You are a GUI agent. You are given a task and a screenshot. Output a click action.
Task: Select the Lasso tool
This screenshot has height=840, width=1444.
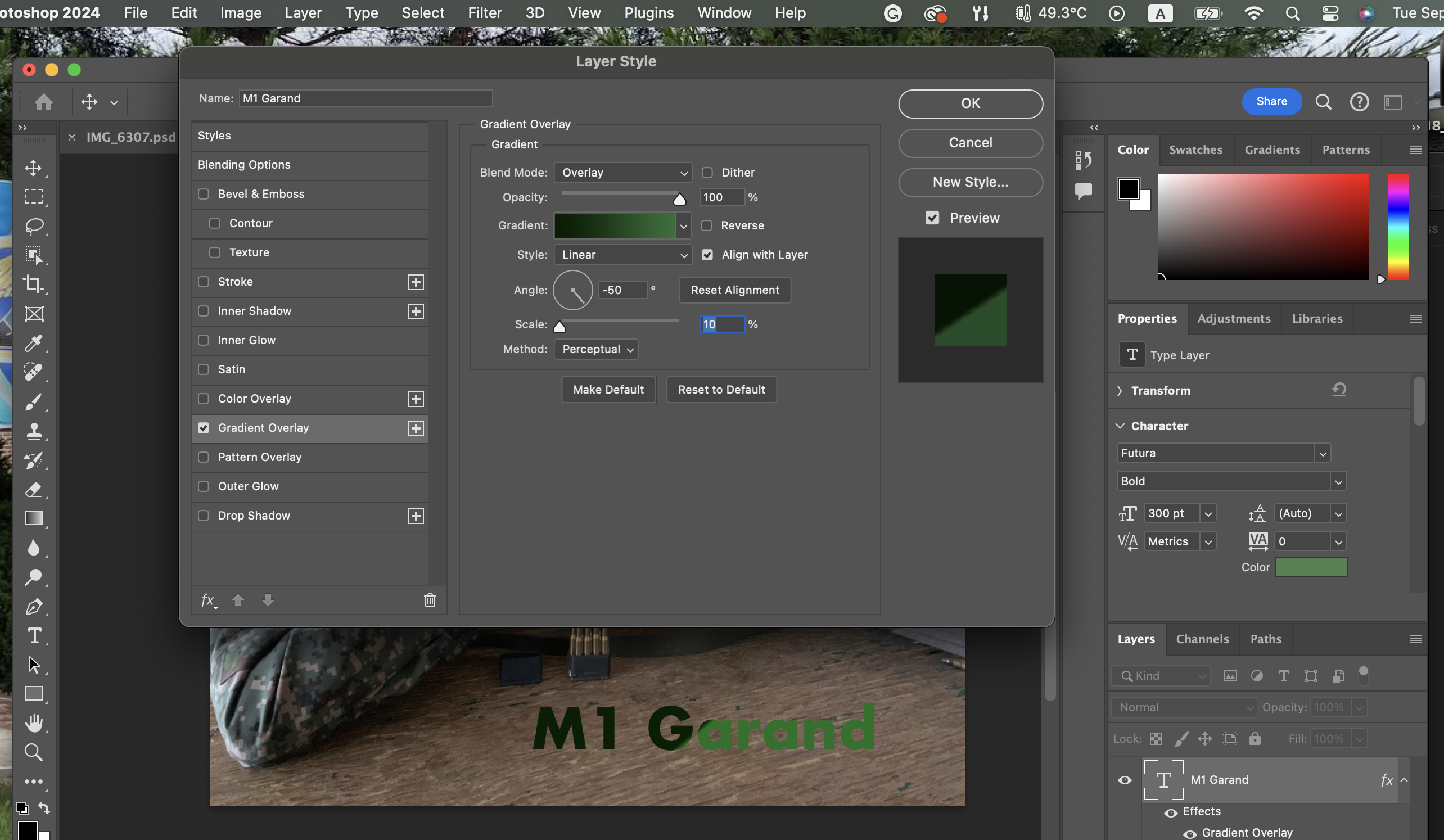pos(33,226)
